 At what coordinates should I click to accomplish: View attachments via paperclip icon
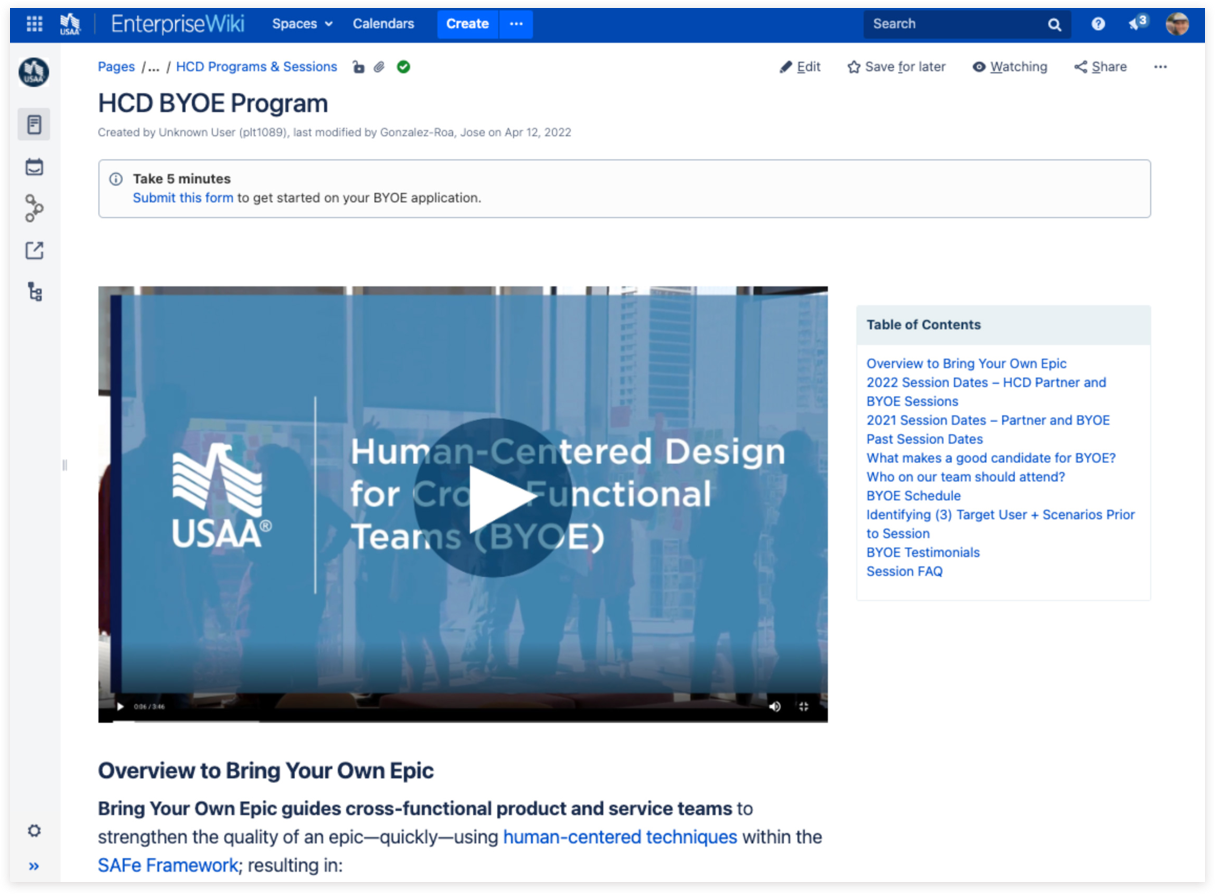point(380,67)
